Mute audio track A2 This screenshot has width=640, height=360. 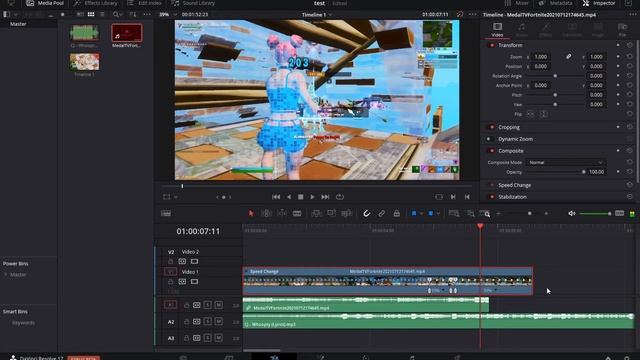click(219, 322)
